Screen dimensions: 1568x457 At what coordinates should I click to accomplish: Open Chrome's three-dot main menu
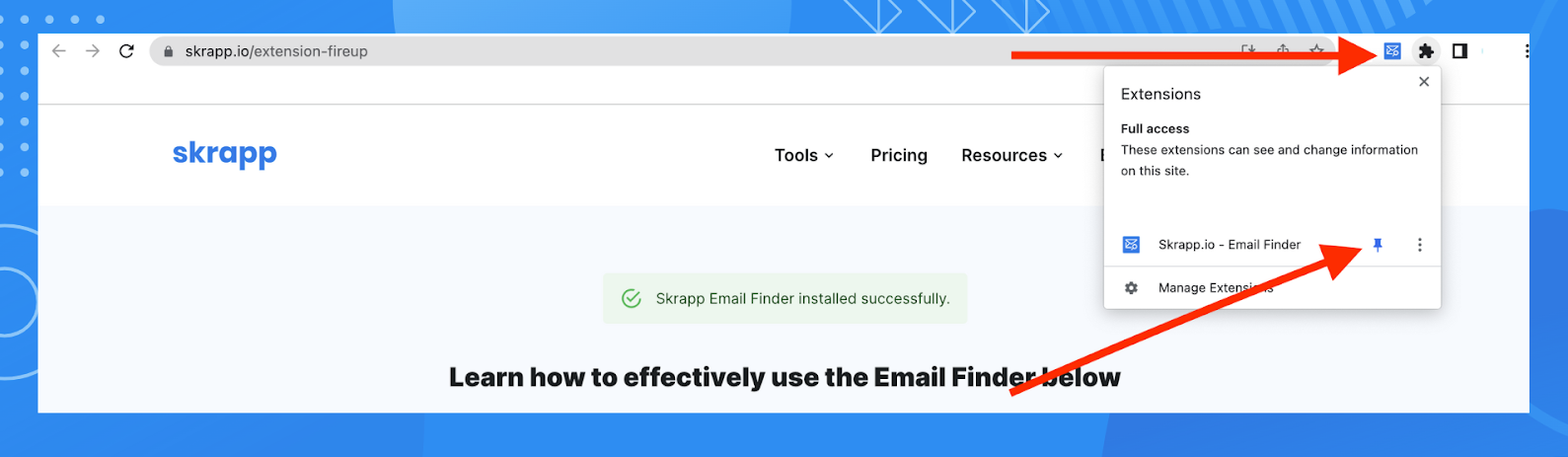click(x=1526, y=51)
